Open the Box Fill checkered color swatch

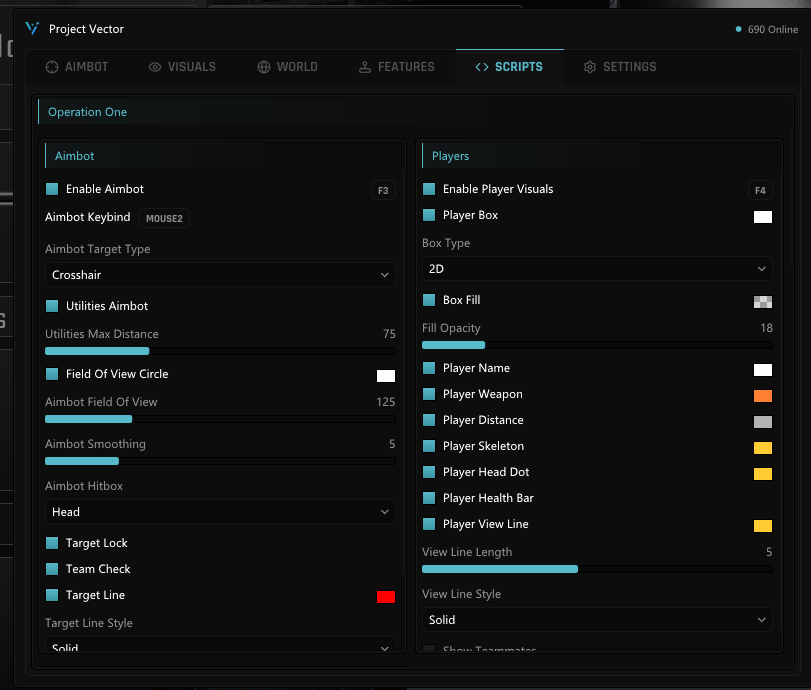pos(763,302)
